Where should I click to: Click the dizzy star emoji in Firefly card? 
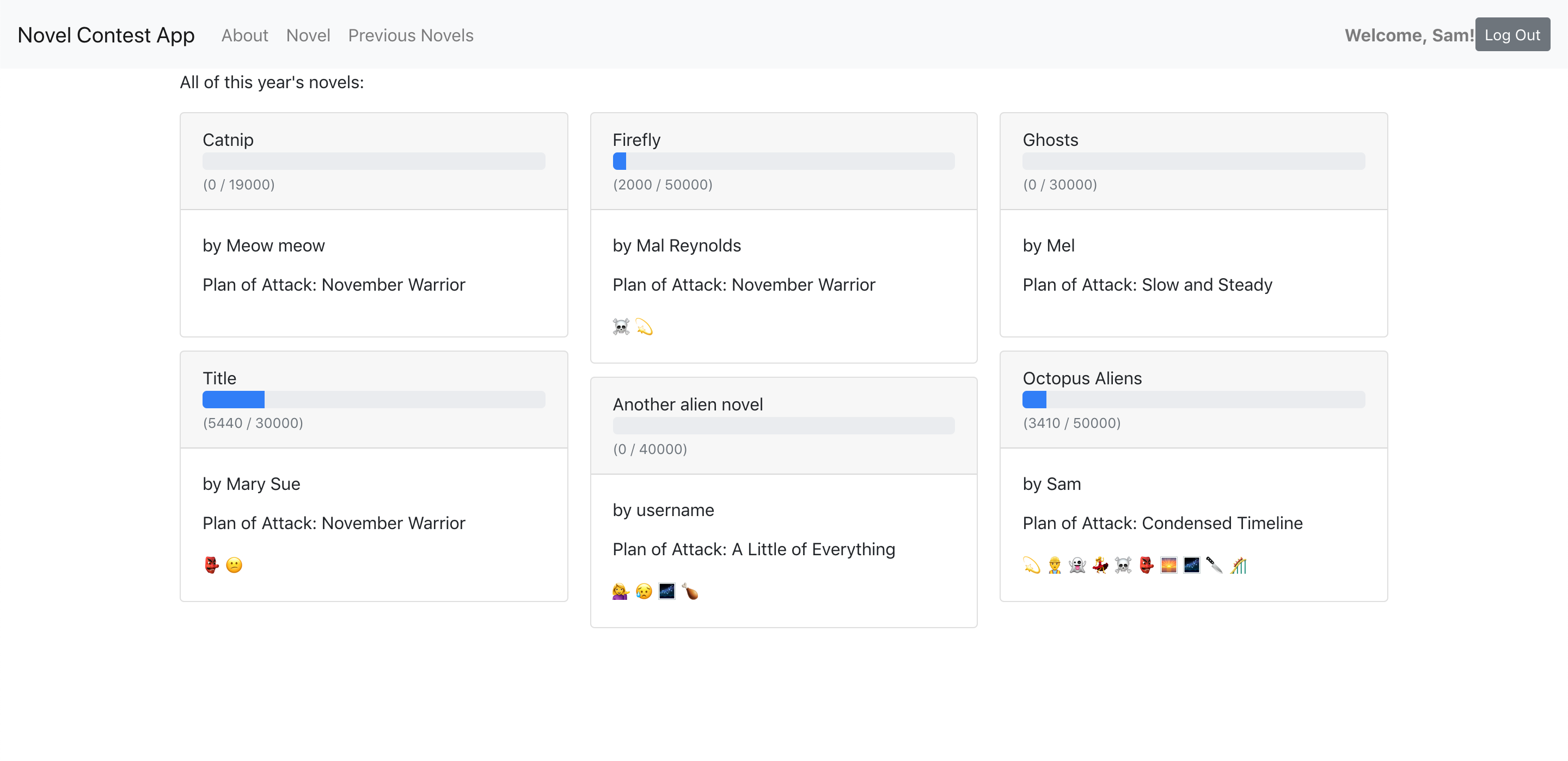tap(644, 327)
